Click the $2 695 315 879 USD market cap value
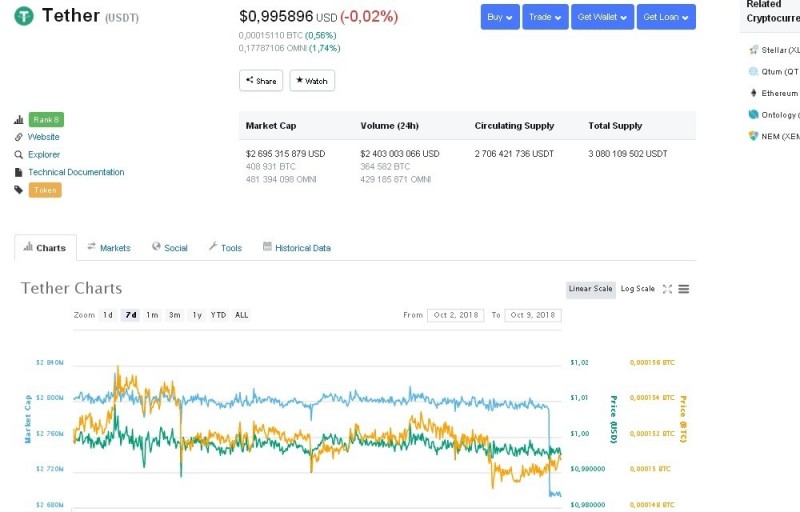This screenshot has height=512, width=800. (285, 153)
